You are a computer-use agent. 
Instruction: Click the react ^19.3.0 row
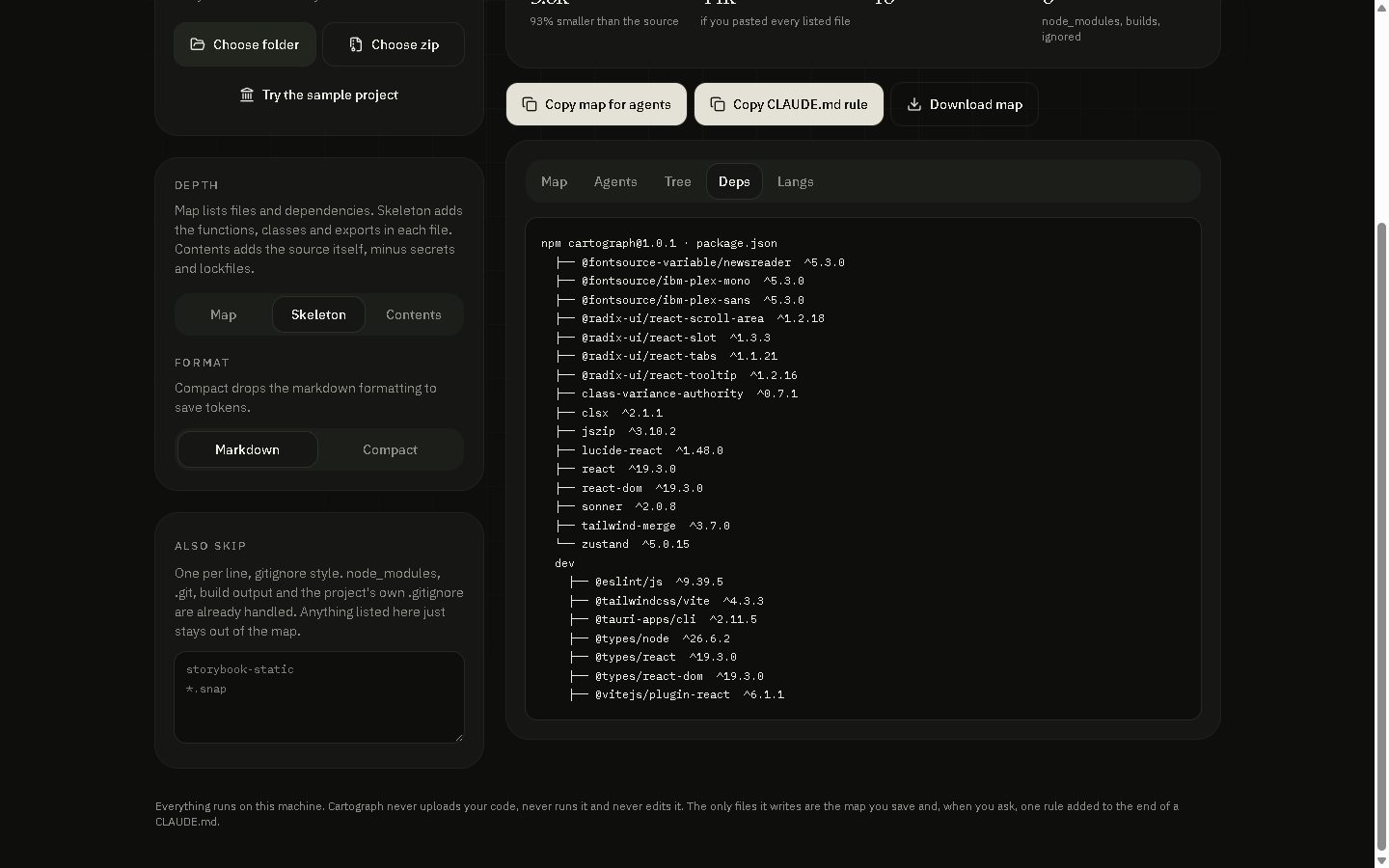[x=615, y=469]
